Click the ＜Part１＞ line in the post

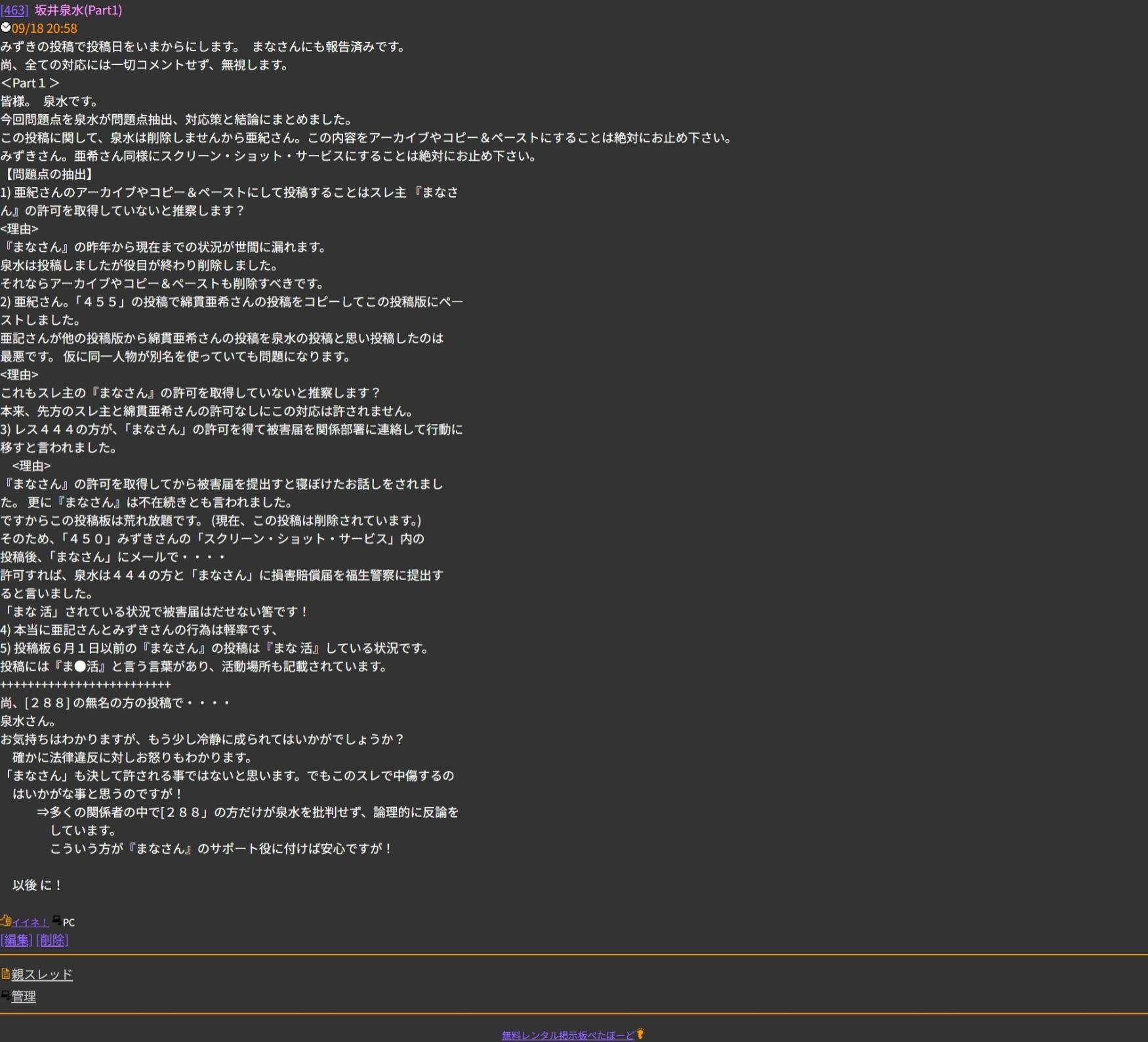pos(30,83)
